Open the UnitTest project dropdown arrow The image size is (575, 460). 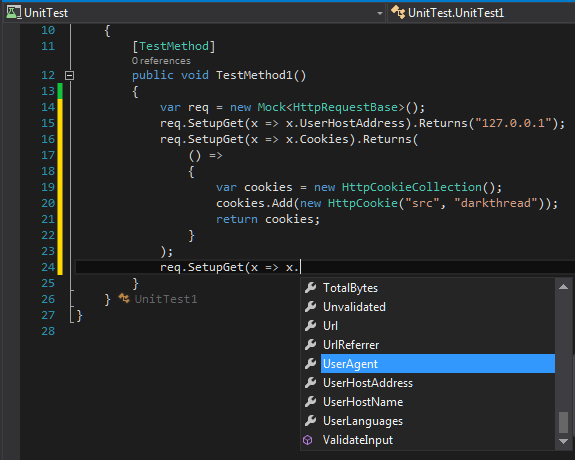pyautogui.click(x=380, y=14)
